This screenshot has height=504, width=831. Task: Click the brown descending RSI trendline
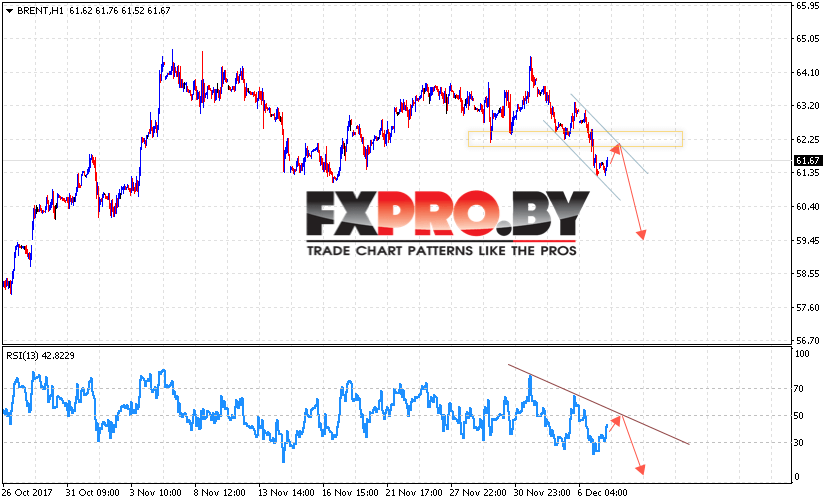[598, 404]
